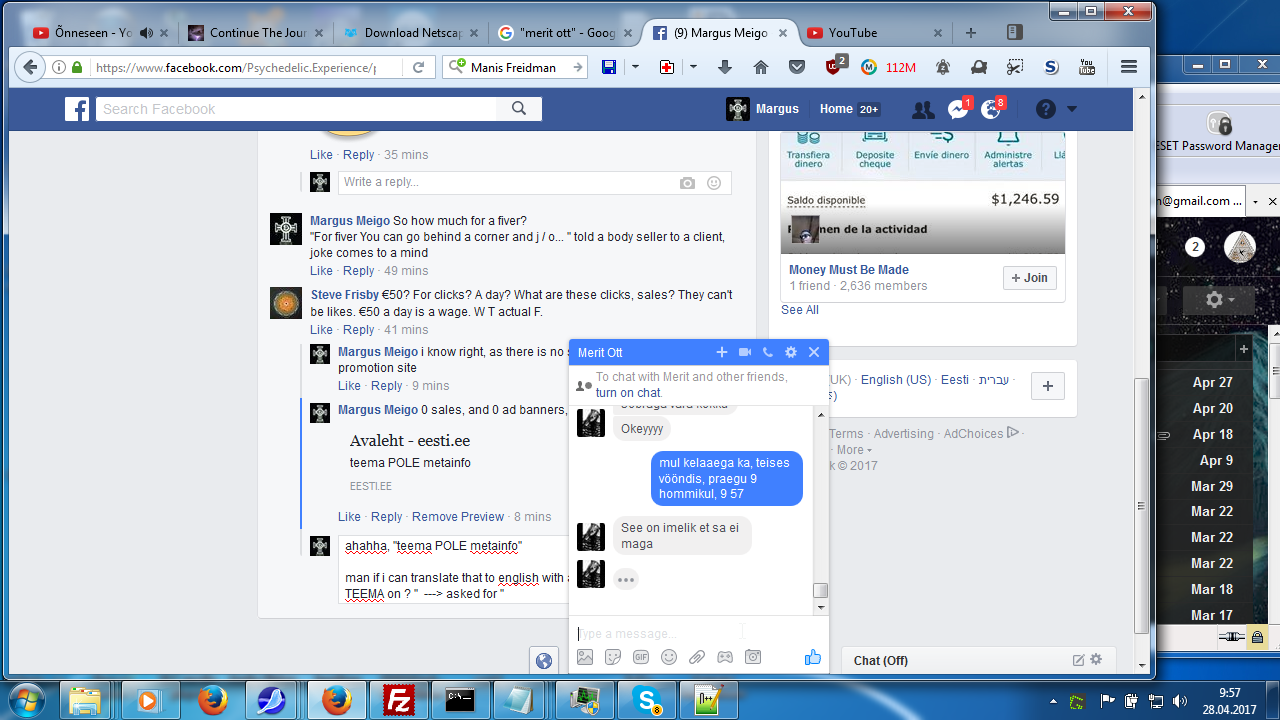Remove Preview on the eesti.ee comment

pos(458,517)
